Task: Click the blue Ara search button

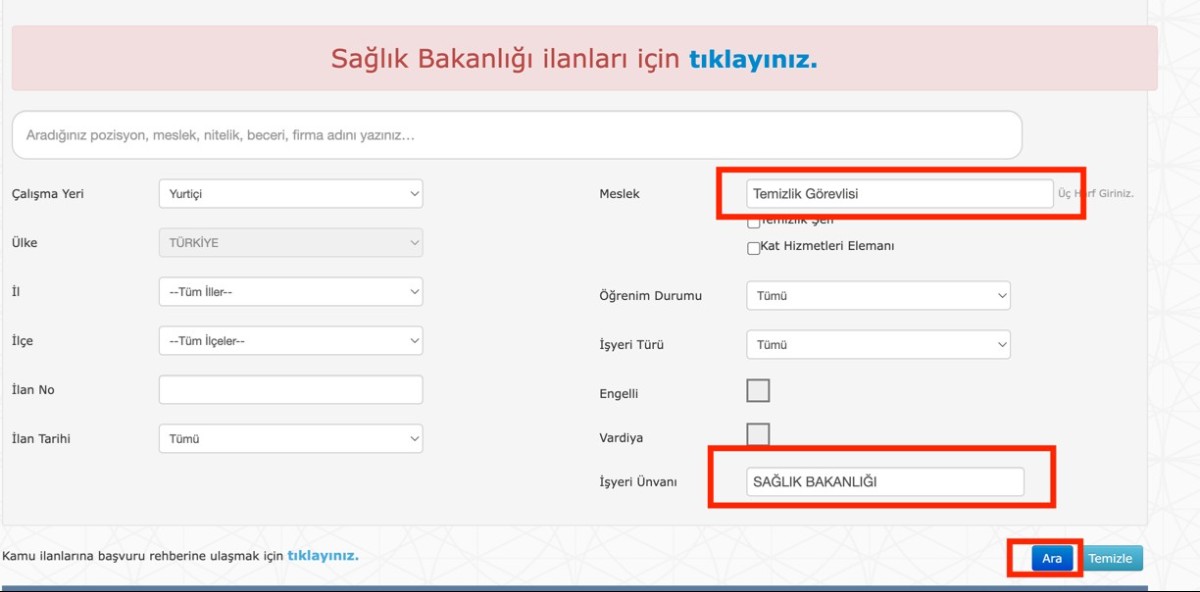Action: [1050, 558]
